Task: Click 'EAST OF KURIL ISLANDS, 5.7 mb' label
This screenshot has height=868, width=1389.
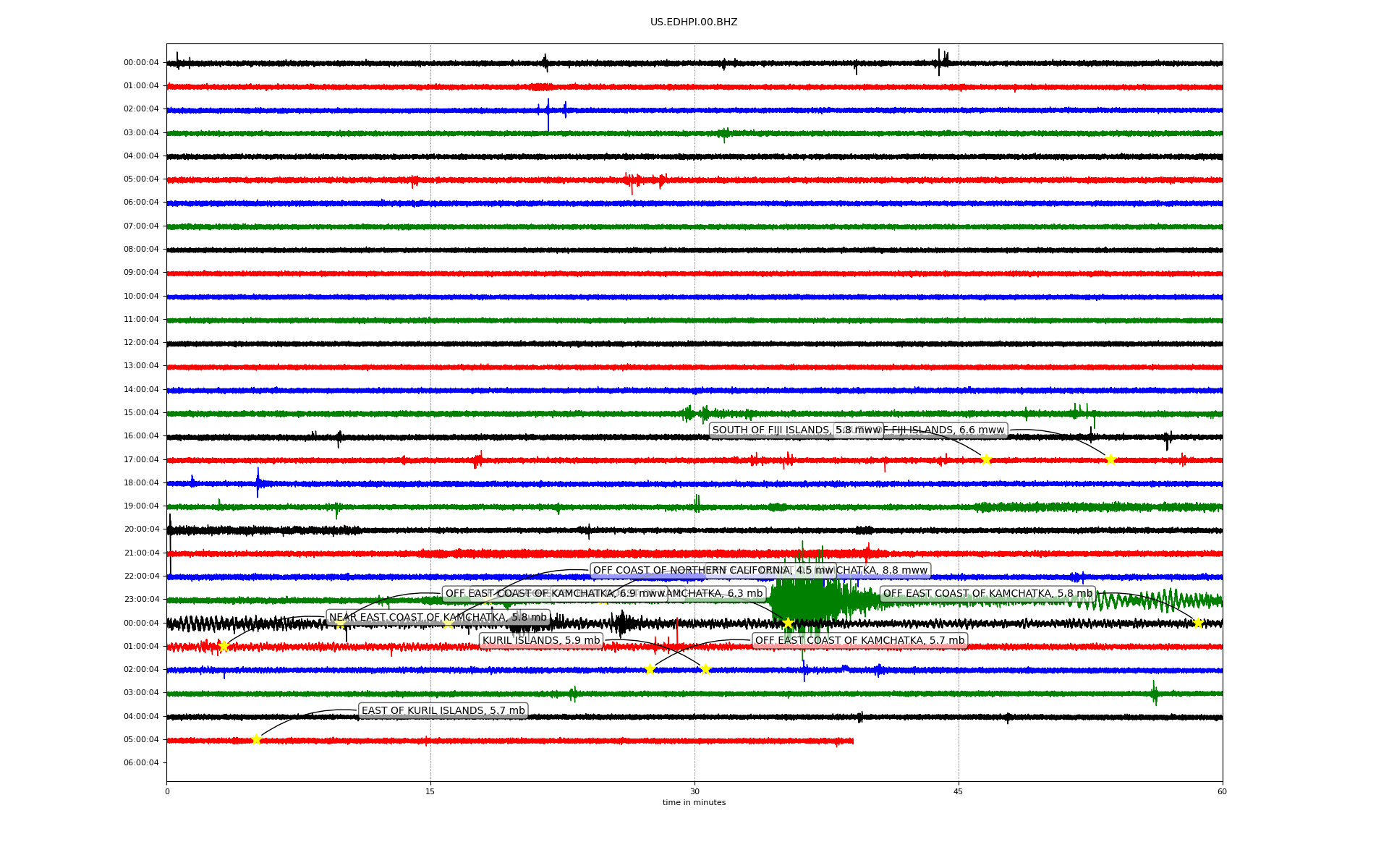Action: [x=443, y=710]
